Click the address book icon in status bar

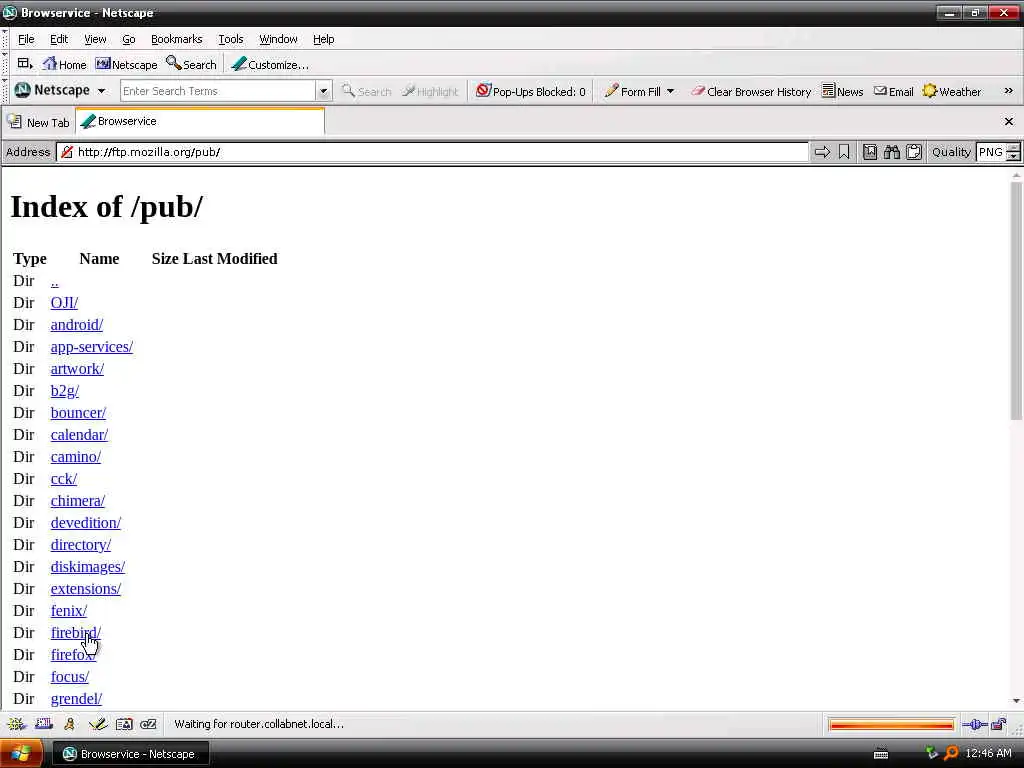pyautogui.click(x=124, y=724)
